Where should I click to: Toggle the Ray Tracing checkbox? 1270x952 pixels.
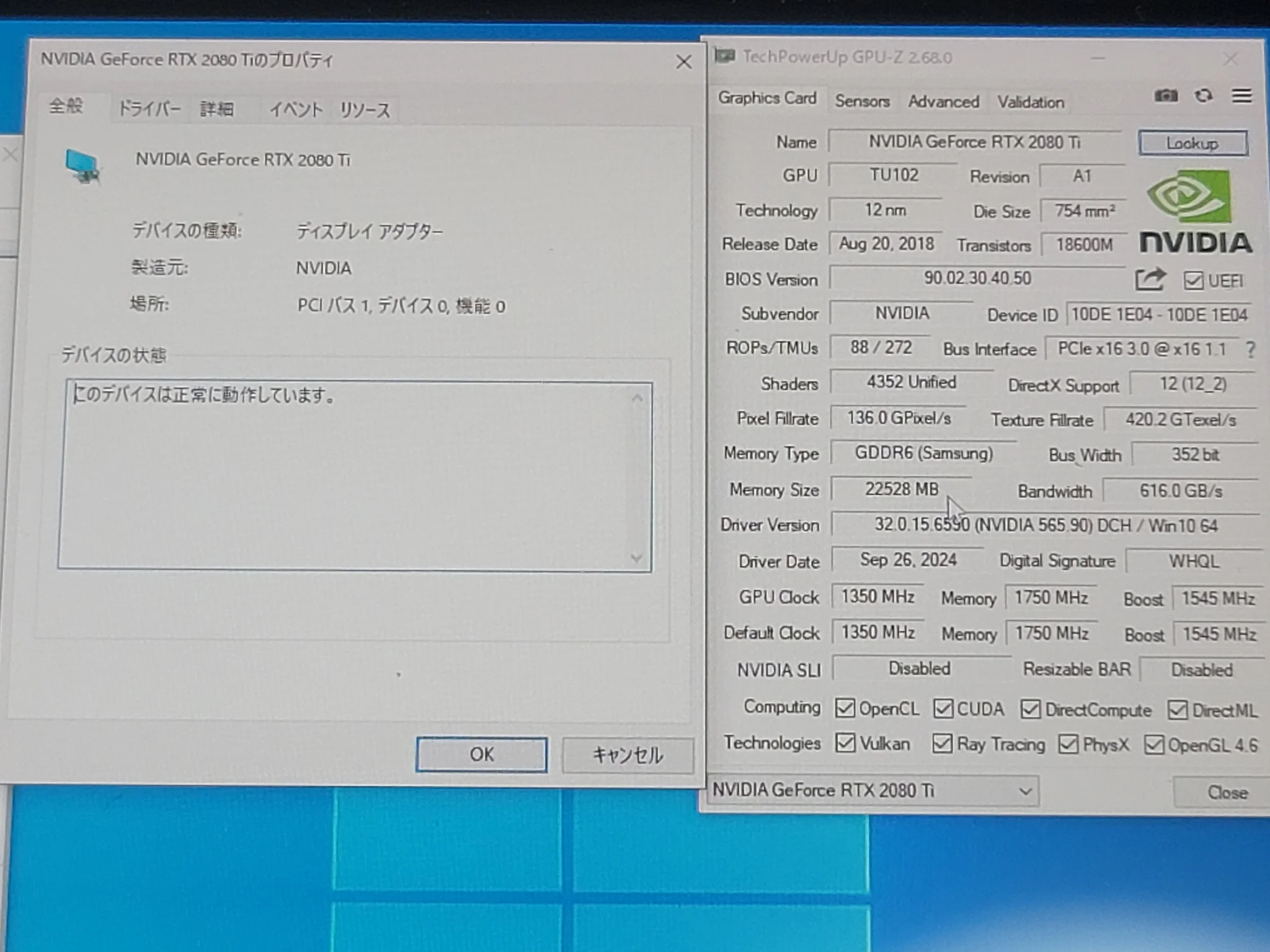click(x=942, y=743)
